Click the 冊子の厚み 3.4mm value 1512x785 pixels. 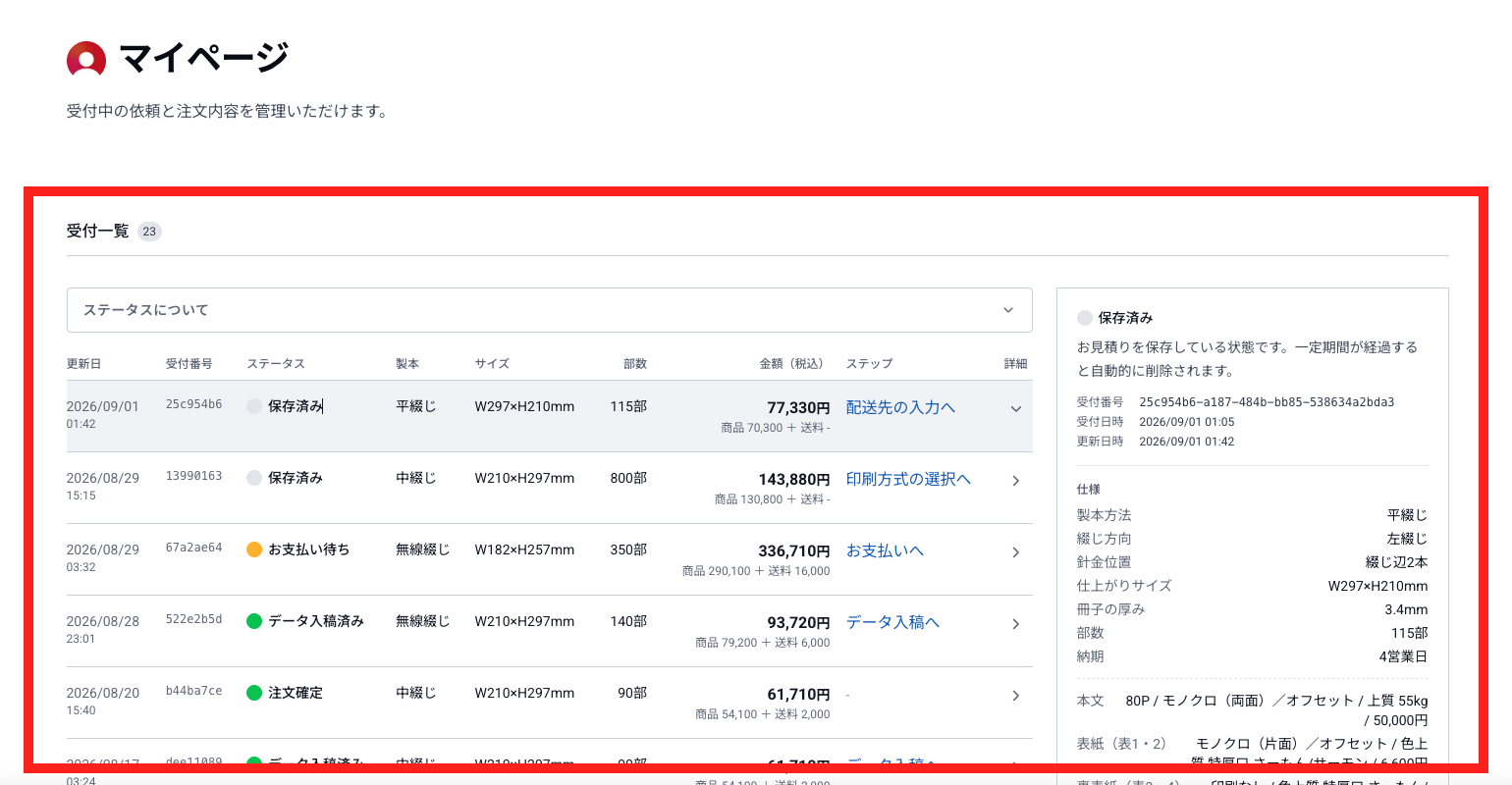(x=1406, y=609)
